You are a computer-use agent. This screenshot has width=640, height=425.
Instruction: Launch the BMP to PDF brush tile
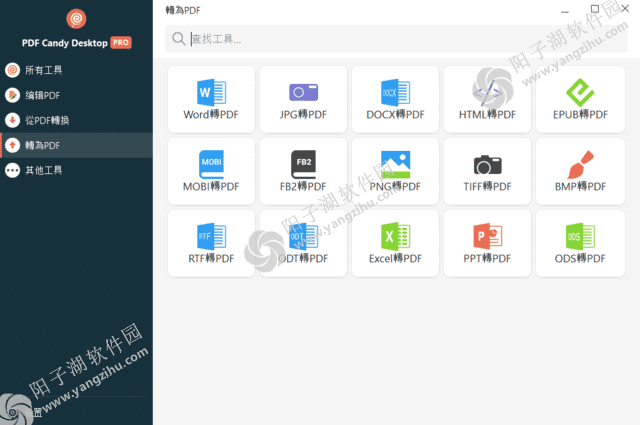[x=580, y=171]
